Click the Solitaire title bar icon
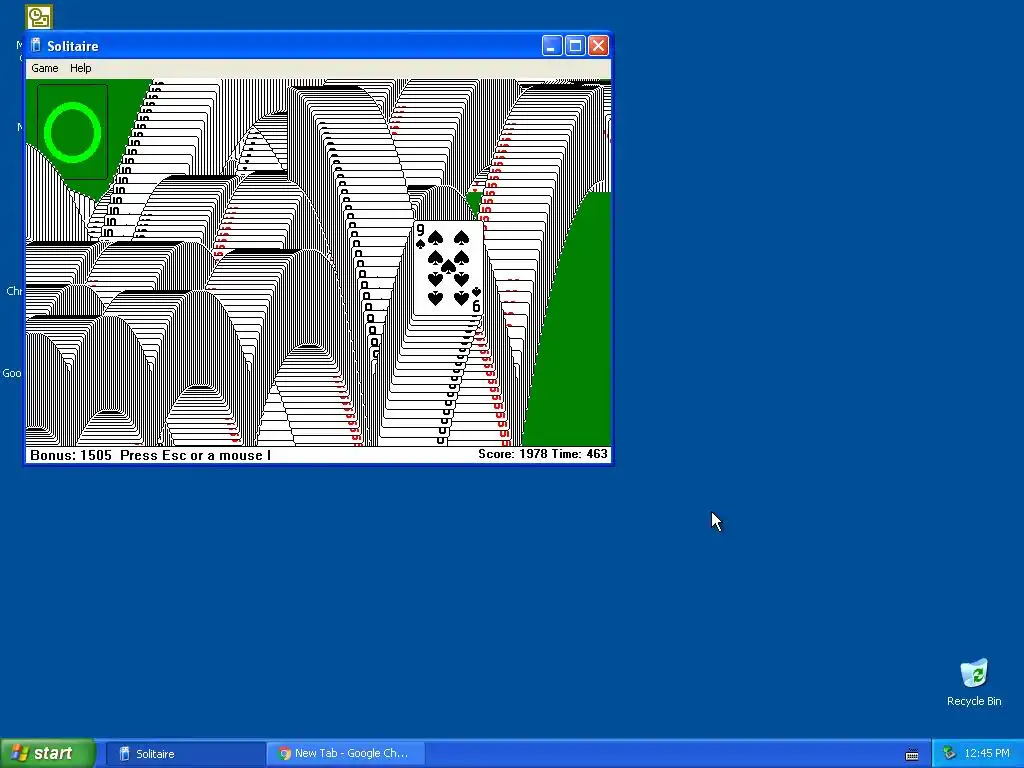Screen dimensions: 1024x768 click(36, 46)
